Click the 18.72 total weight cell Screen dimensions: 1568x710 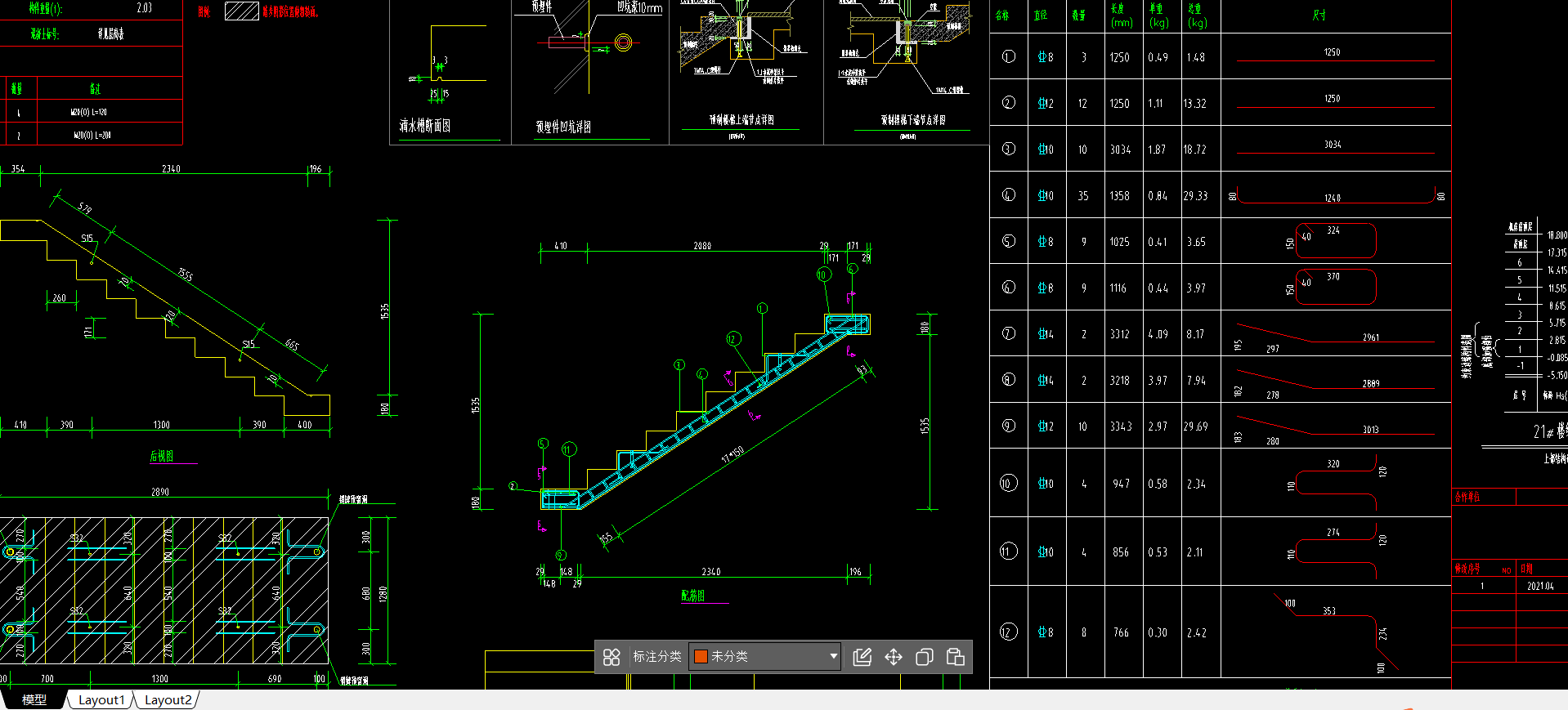pyautogui.click(x=1194, y=150)
